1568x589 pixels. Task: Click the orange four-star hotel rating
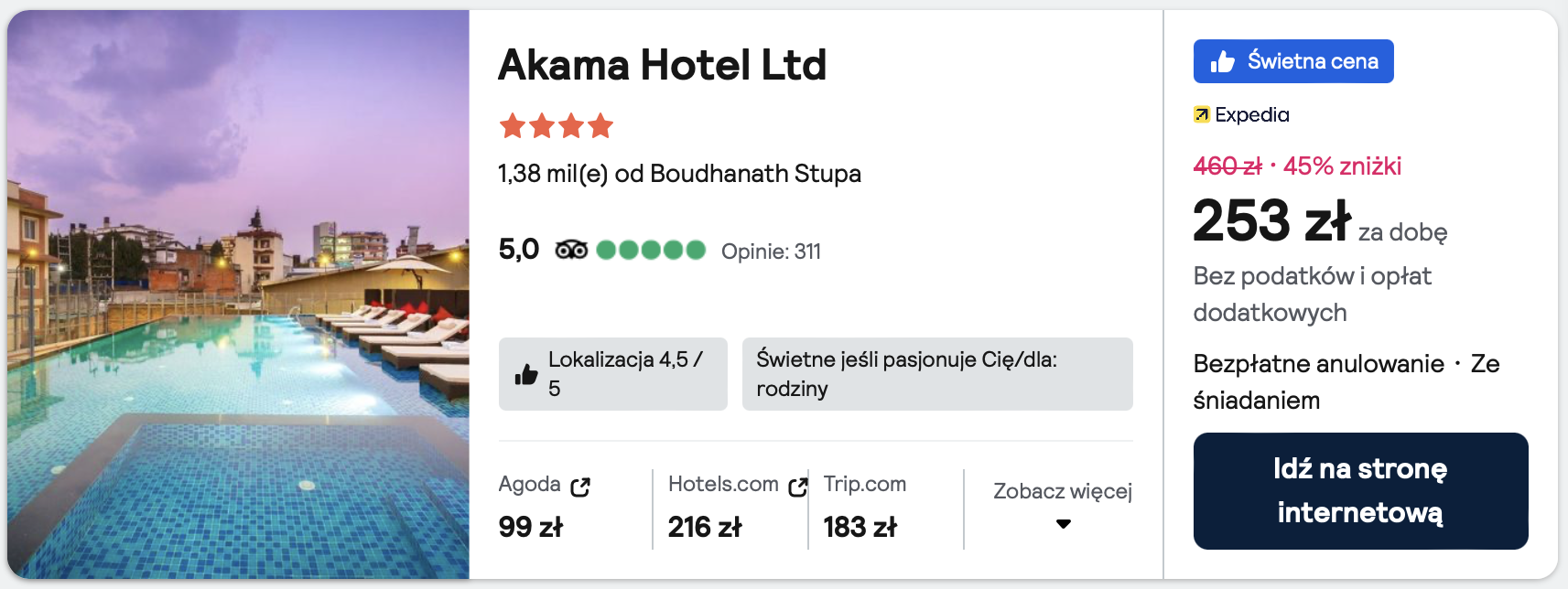(x=556, y=125)
